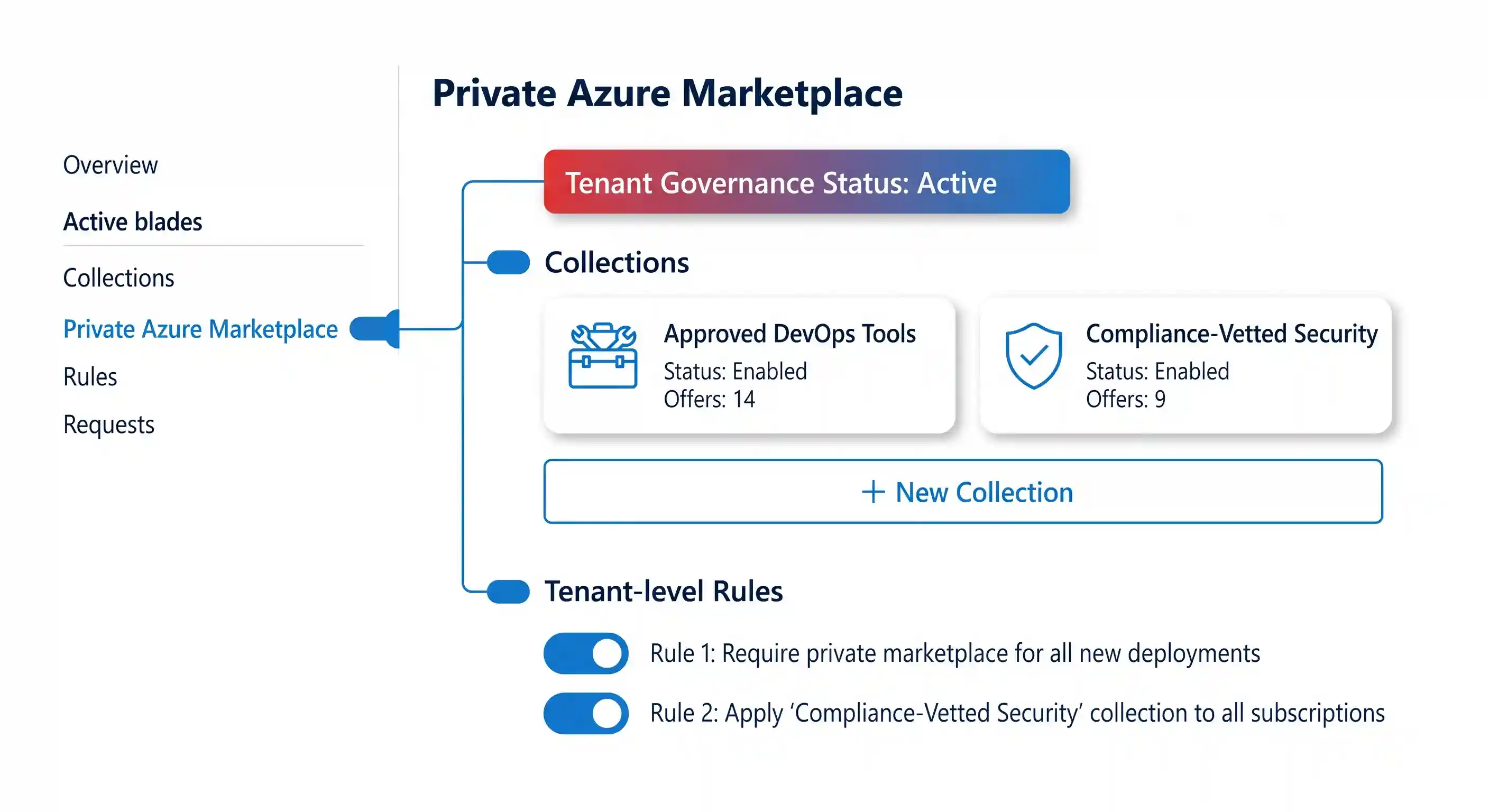Screen dimensions: 1489x812
Task: Click the shield checkmark icon on Compliance-Vetted Security
Action: point(1034,355)
